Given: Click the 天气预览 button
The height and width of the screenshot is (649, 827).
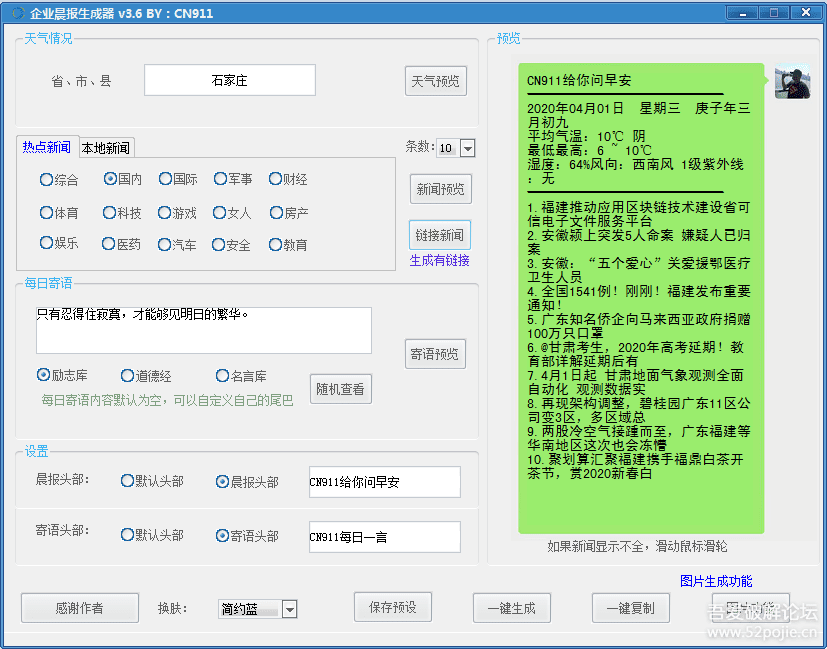Looking at the screenshot, I should 435,81.
